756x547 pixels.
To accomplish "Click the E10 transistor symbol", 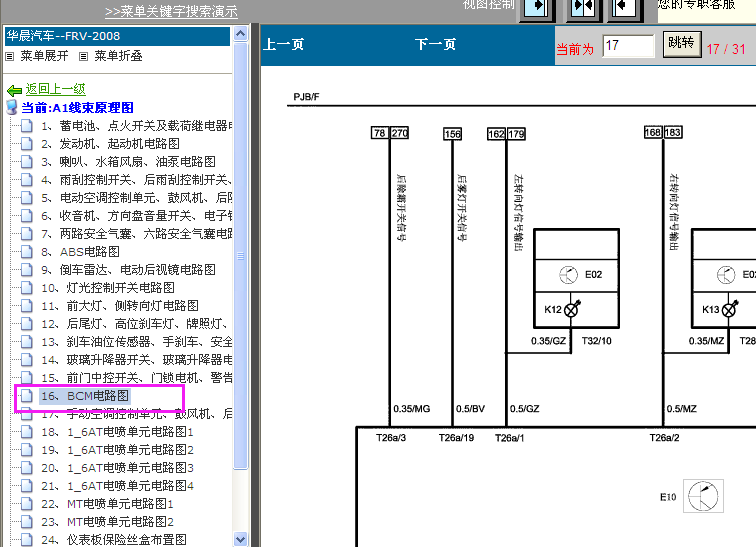I will pyautogui.click(x=703, y=496).
